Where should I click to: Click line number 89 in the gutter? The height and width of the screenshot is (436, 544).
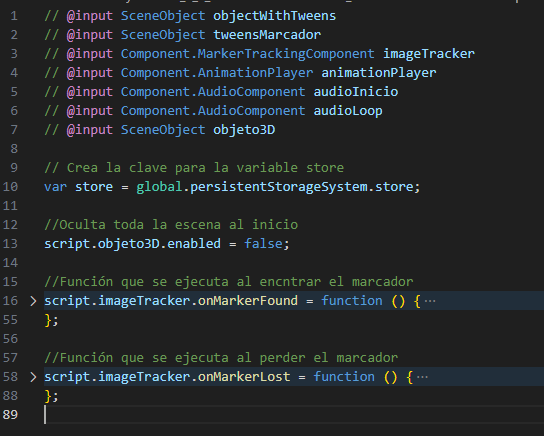pyautogui.click(x=10, y=414)
